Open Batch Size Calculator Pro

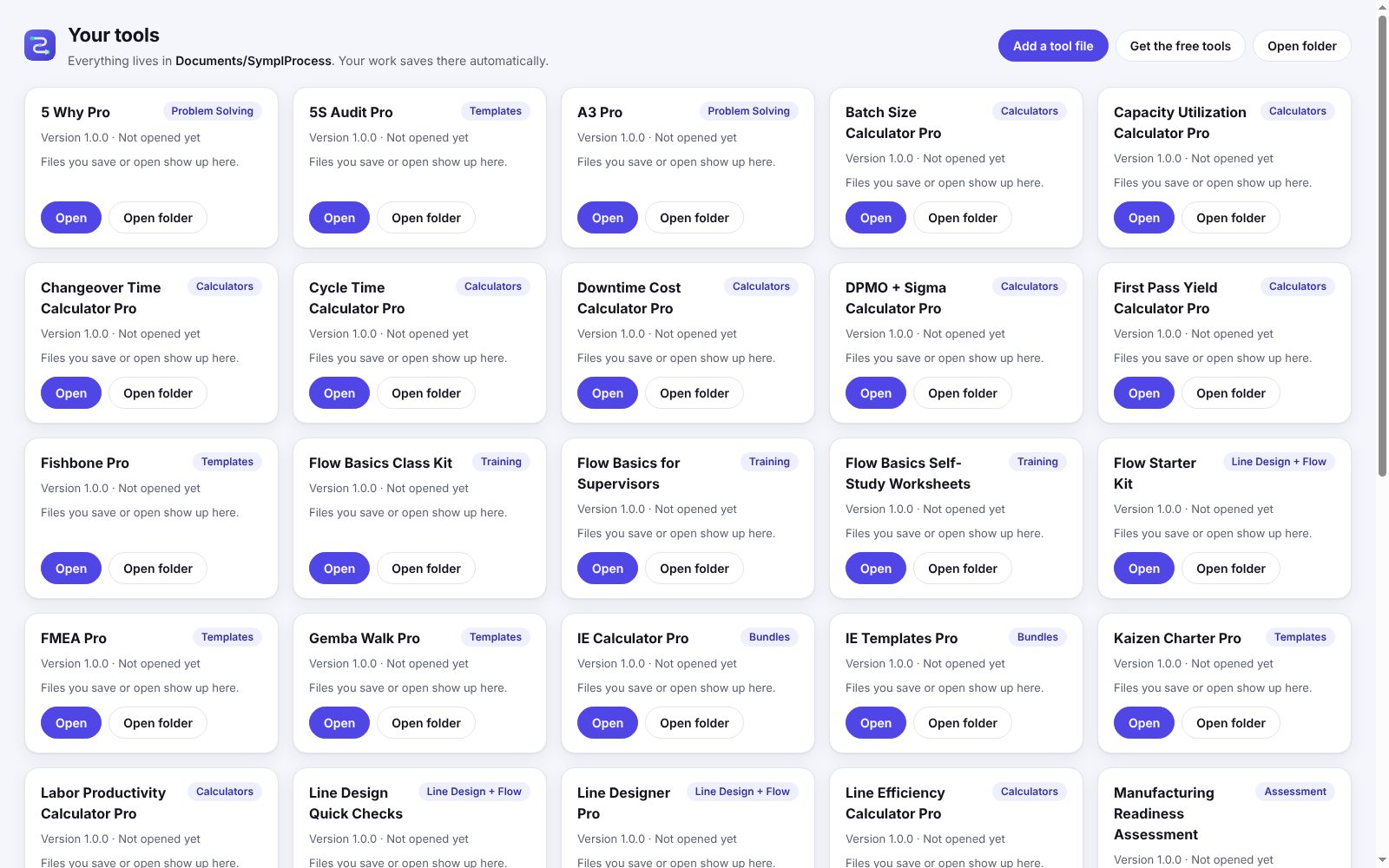(x=876, y=218)
